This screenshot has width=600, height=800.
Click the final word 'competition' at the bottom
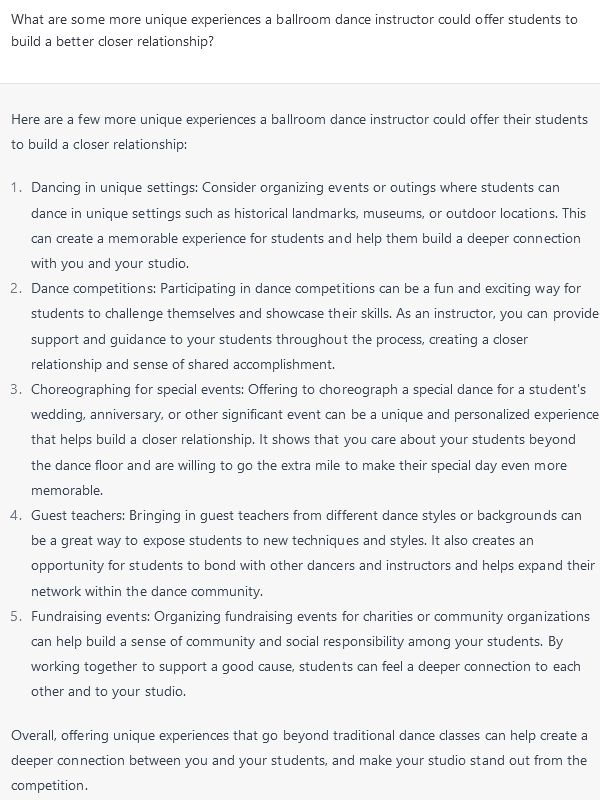point(48,785)
